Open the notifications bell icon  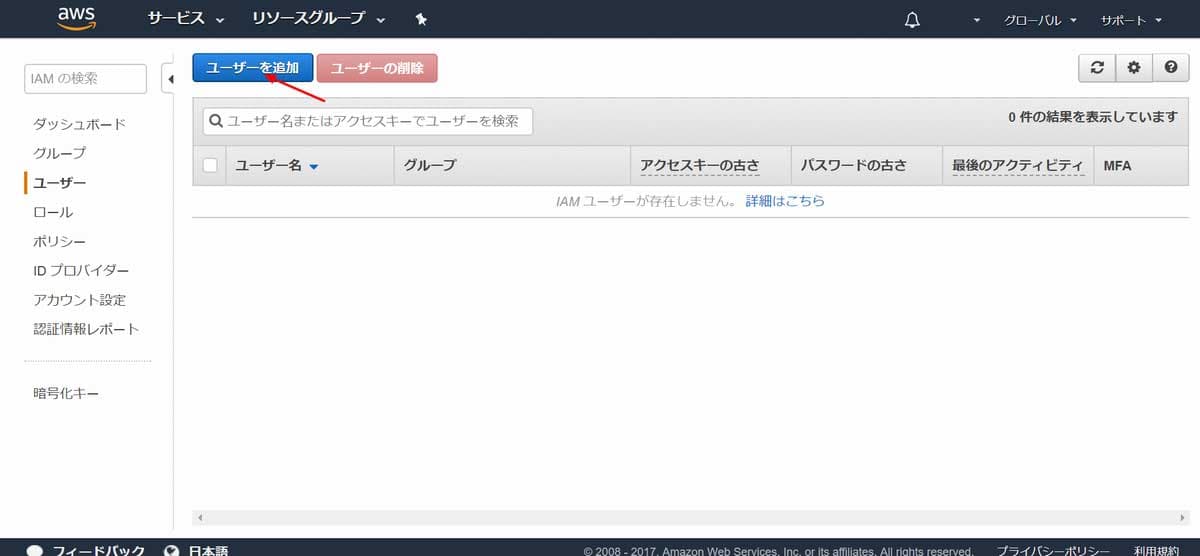pos(912,20)
